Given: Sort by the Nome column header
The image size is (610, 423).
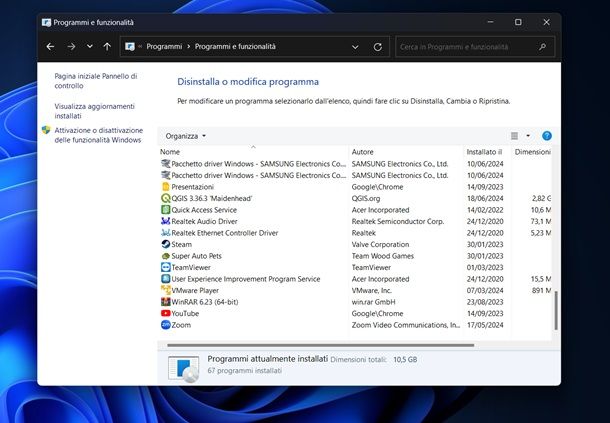Looking at the screenshot, I should tap(170, 152).
